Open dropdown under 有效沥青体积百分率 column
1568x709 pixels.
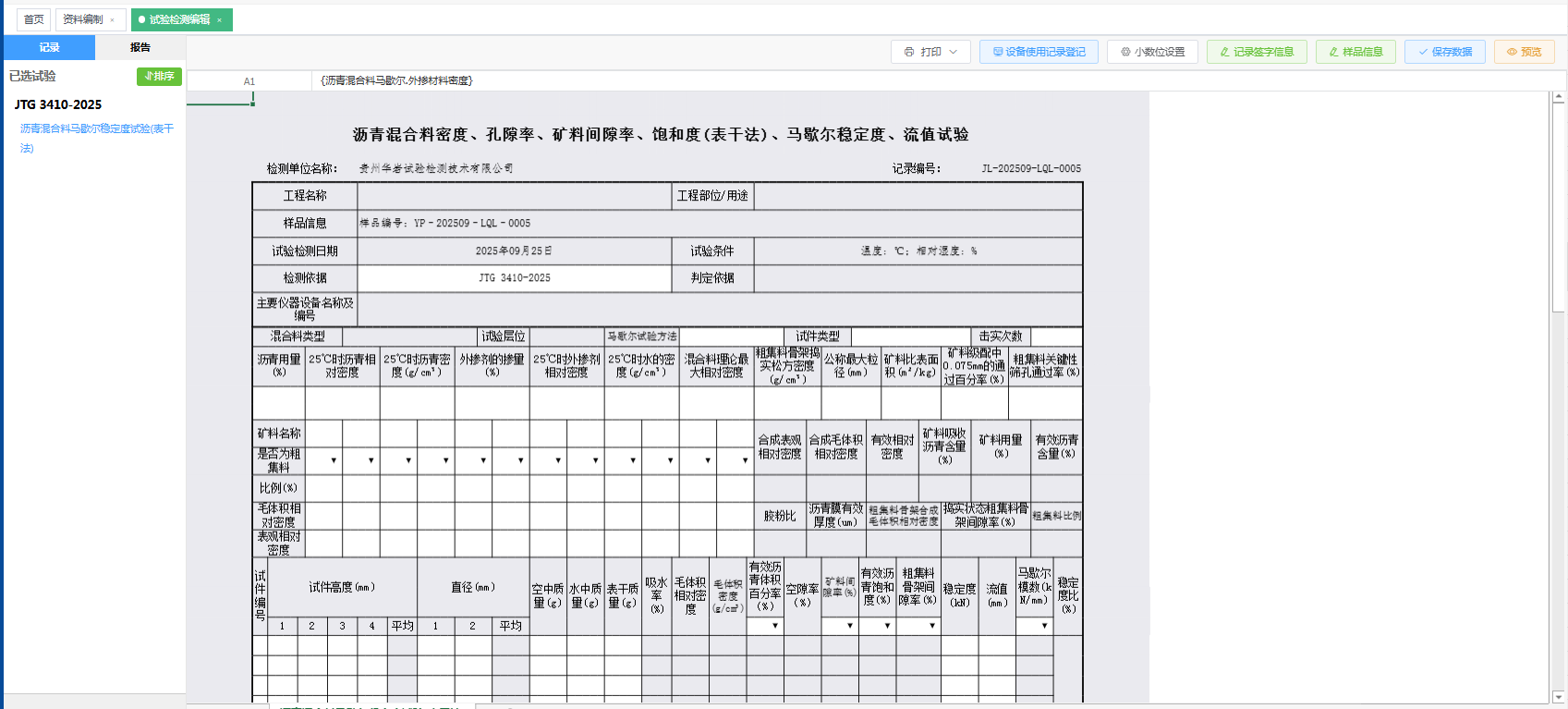(x=774, y=626)
